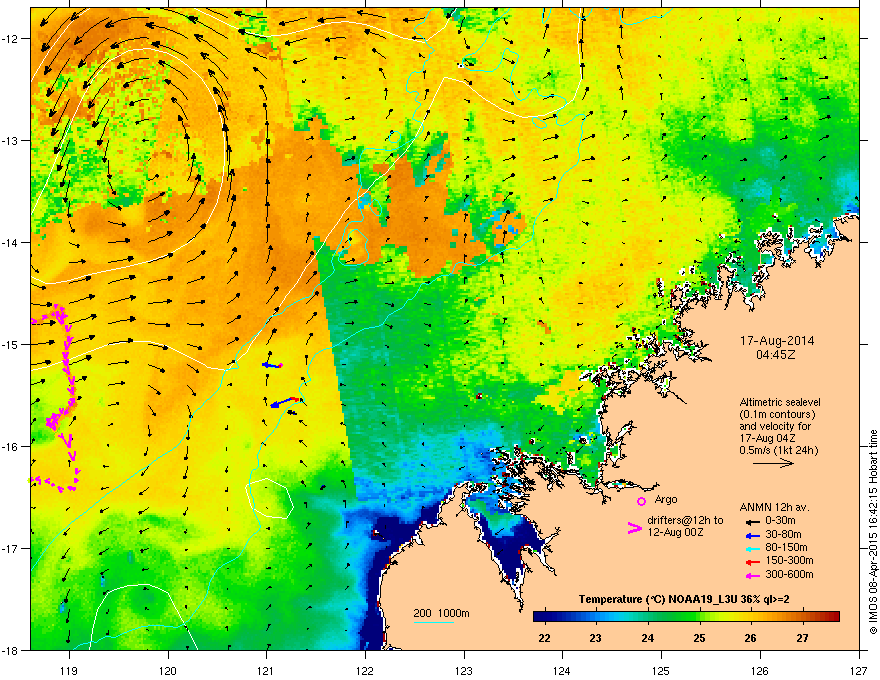The width and height of the screenshot is (880, 680).
Task: Click the longitude axis label 127
Action: 858,670
